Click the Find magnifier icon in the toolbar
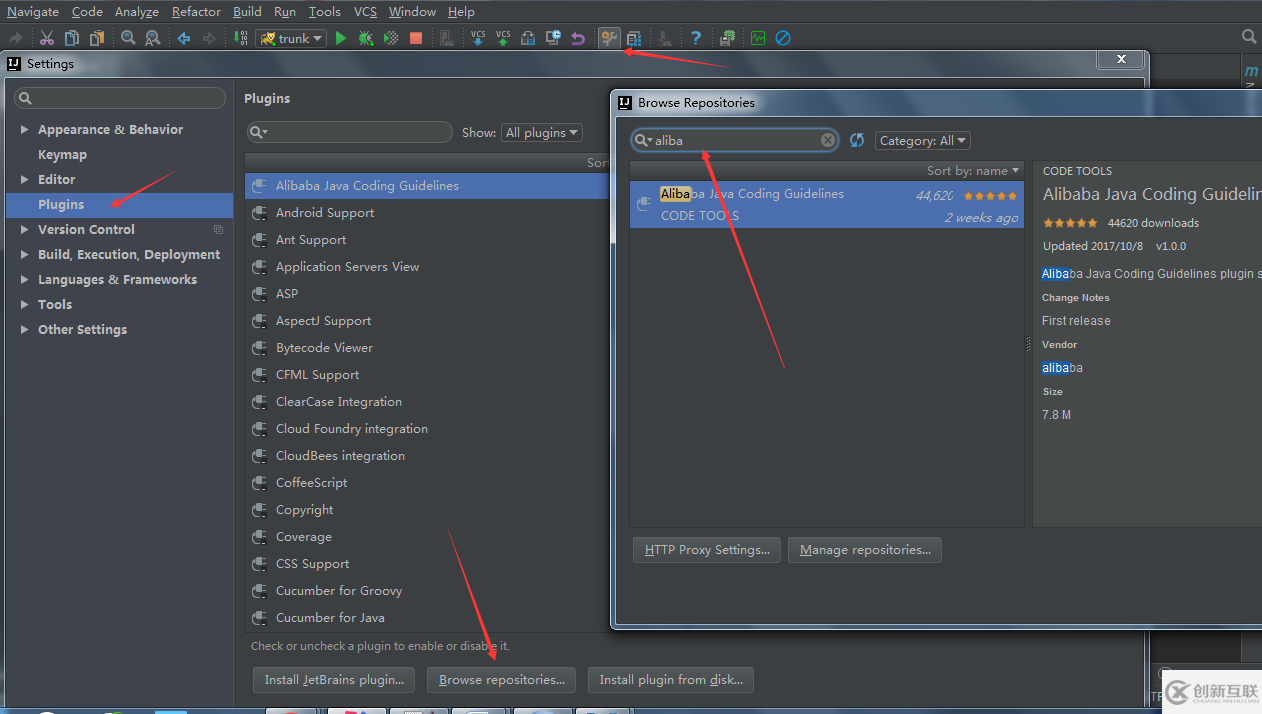The width and height of the screenshot is (1262, 714). 128,38
